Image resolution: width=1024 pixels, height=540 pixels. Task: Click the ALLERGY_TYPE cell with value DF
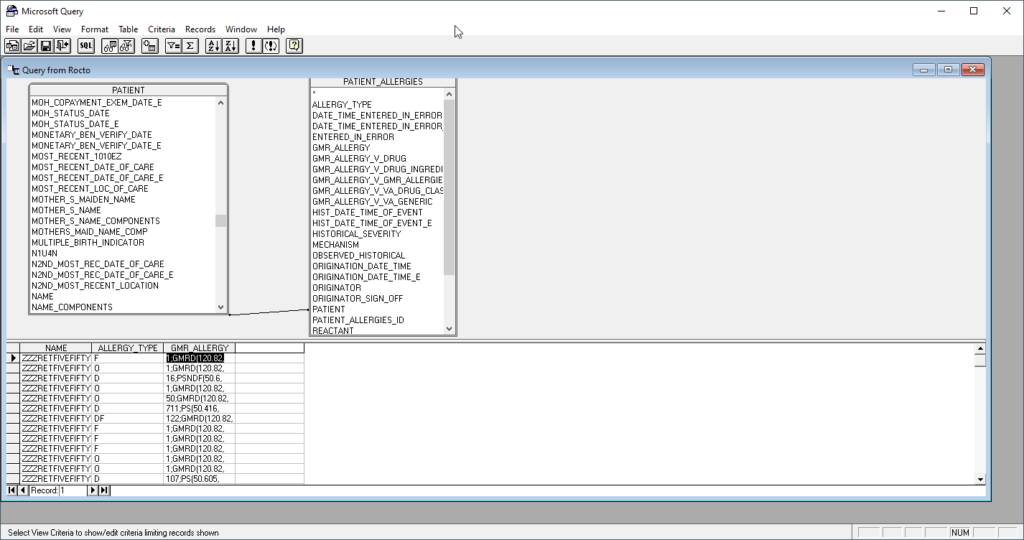pos(127,419)
